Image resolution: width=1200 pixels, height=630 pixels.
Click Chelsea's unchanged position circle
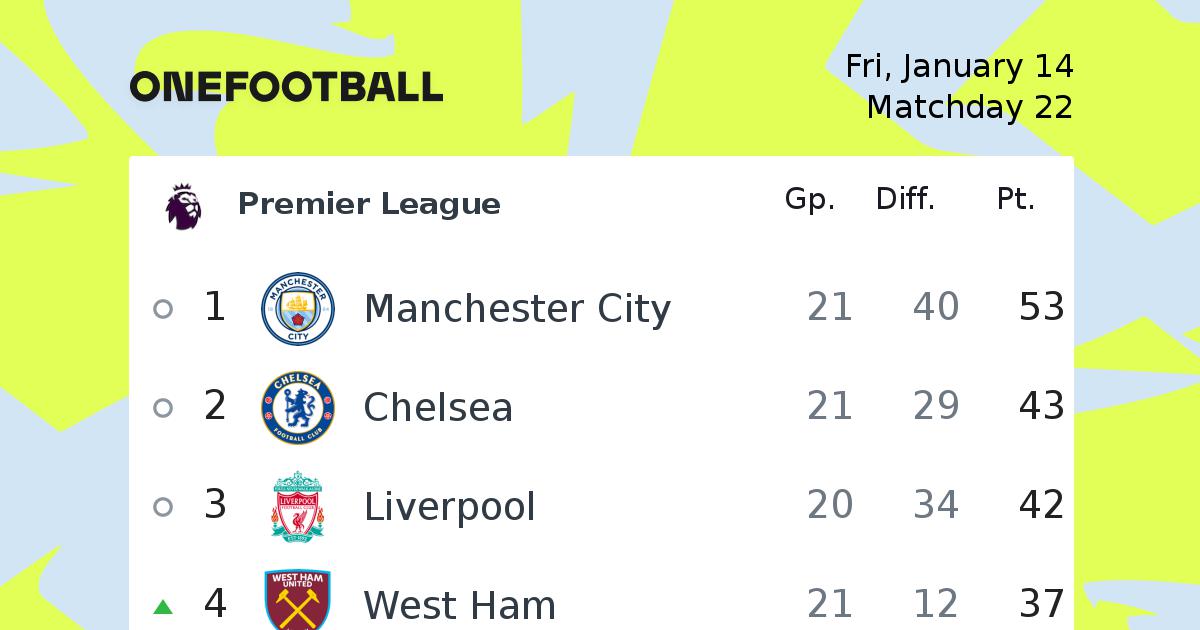(x=163, y=408)
